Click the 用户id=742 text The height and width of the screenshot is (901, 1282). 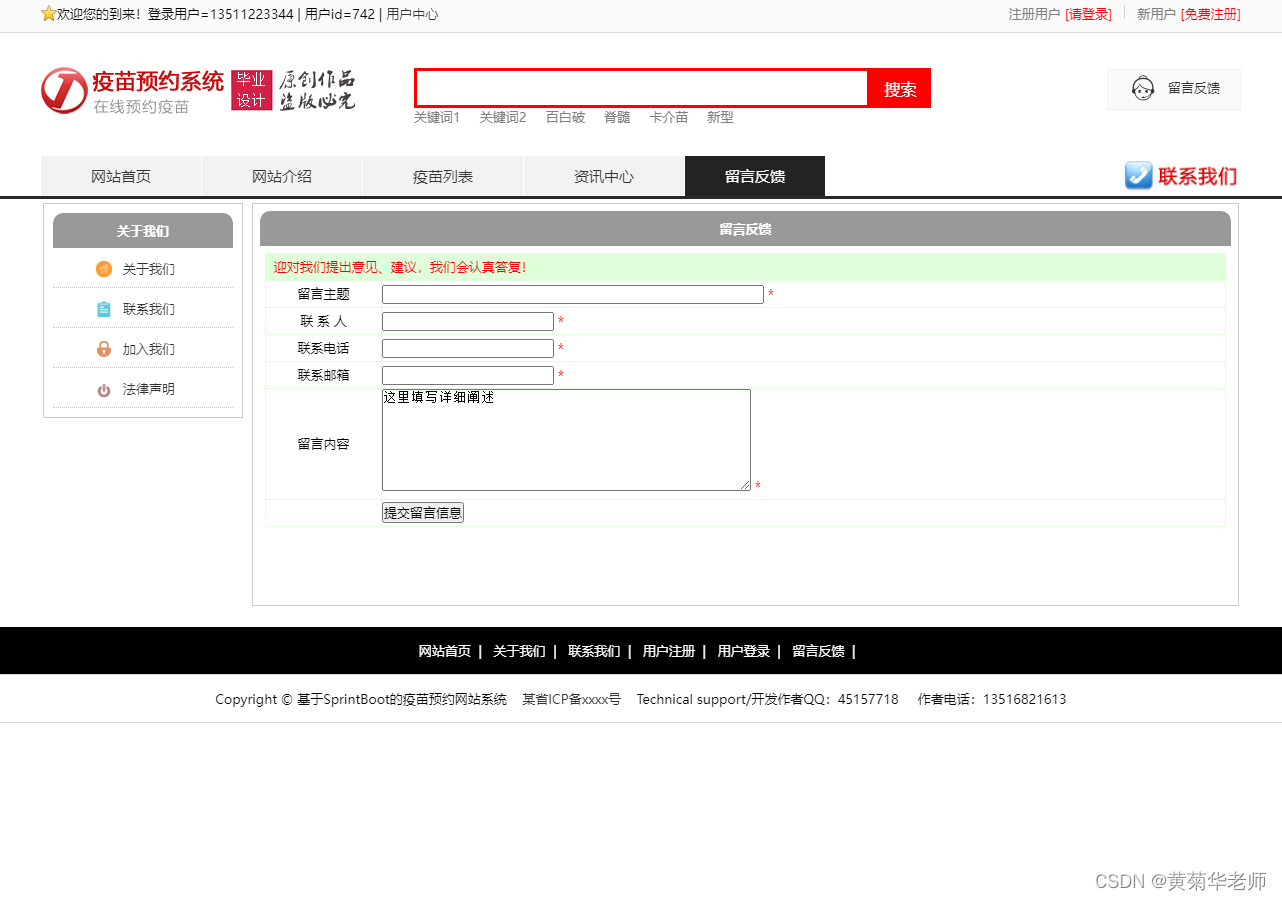[340, 14]
